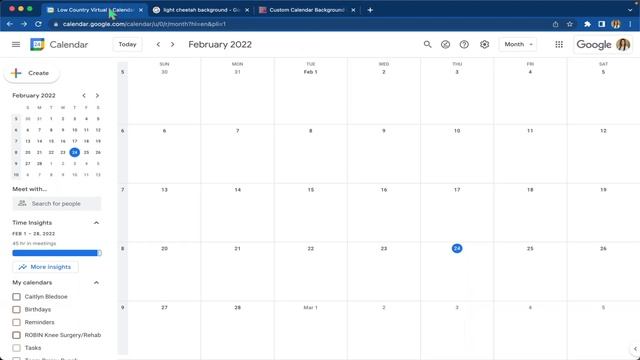The image size is (640, 360).
Task: Reload the calendar page
Action: (x=38, y=24)
